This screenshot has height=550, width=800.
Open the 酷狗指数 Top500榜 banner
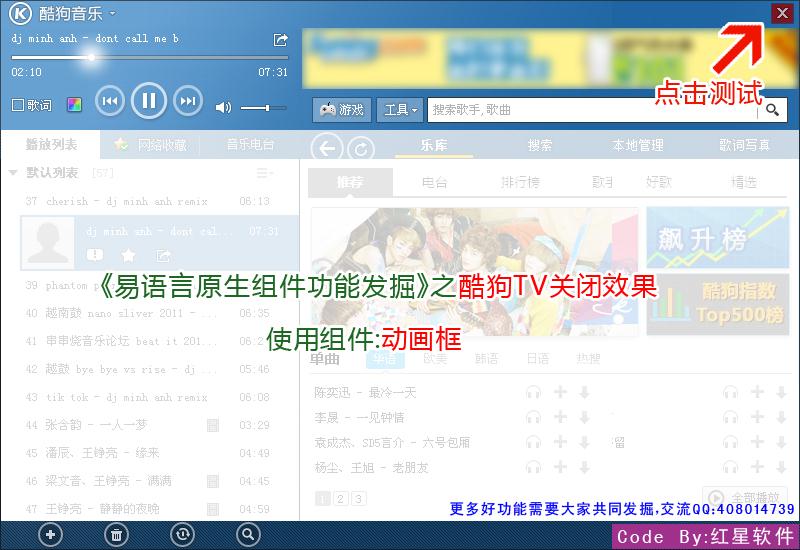pos(718,304)
